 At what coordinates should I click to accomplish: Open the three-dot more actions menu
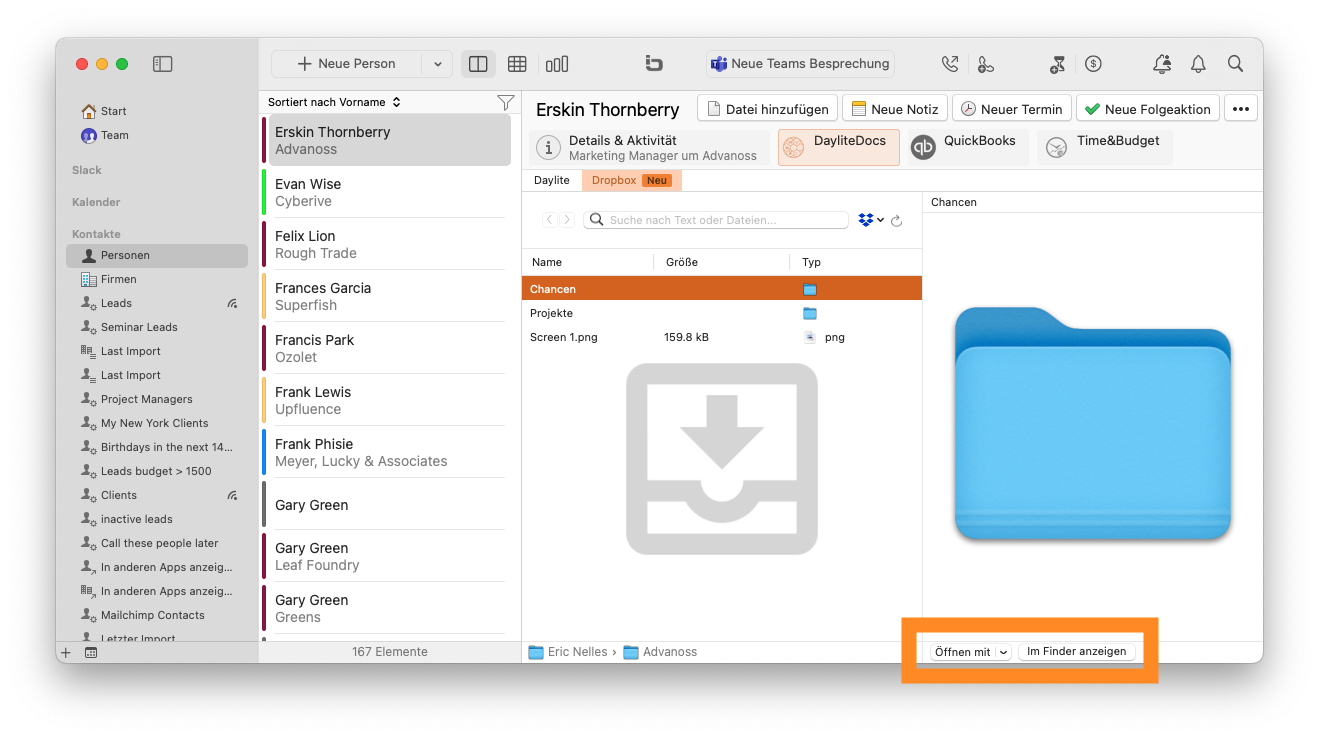[x=1241, y=109]
